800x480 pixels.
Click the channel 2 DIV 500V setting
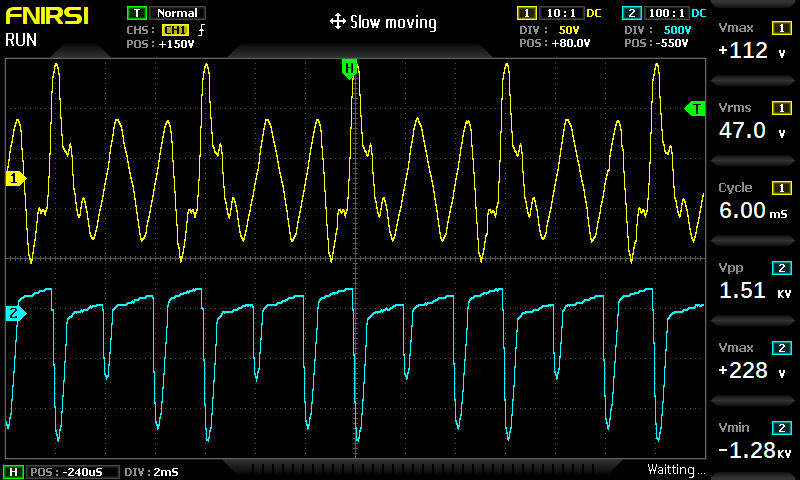(661, 30)
